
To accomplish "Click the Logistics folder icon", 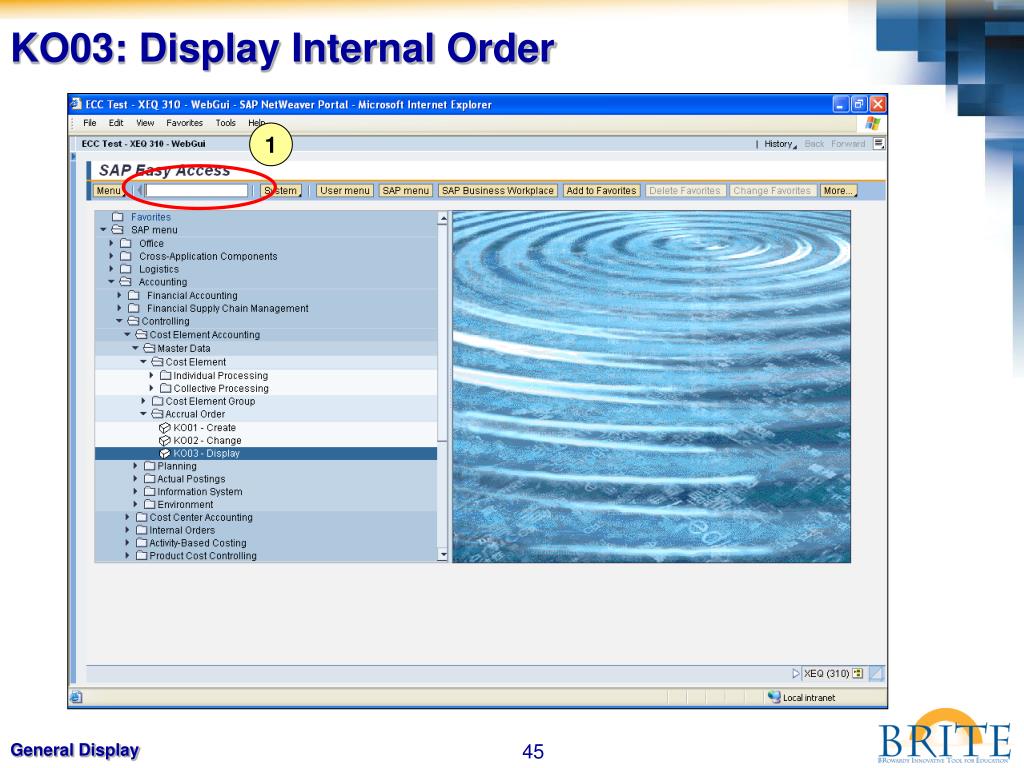I will pos(126,269).
